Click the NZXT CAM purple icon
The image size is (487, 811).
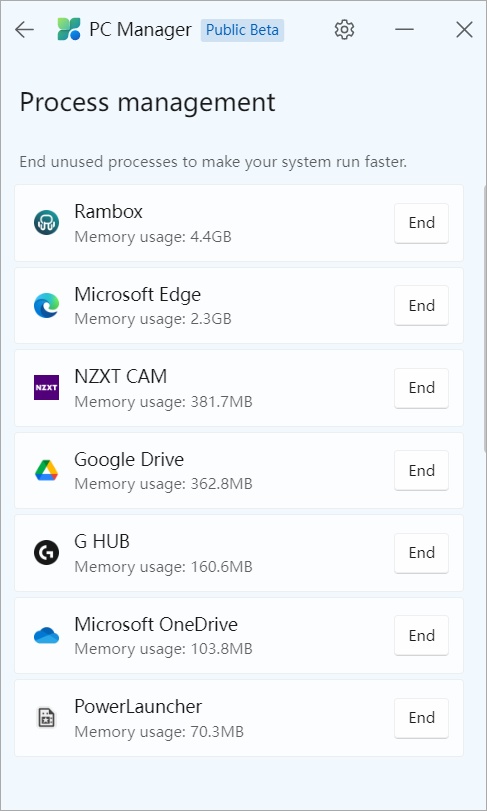47,387
